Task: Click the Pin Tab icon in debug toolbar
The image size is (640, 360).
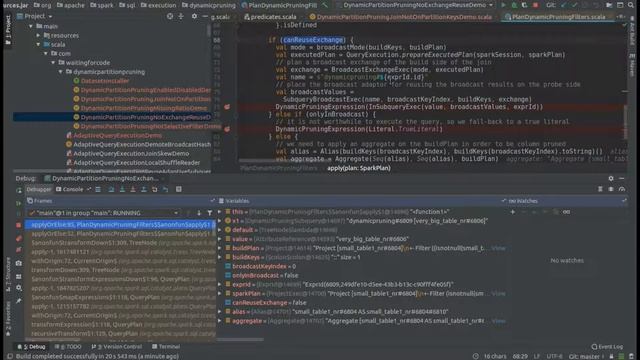Action: [19, 301]
